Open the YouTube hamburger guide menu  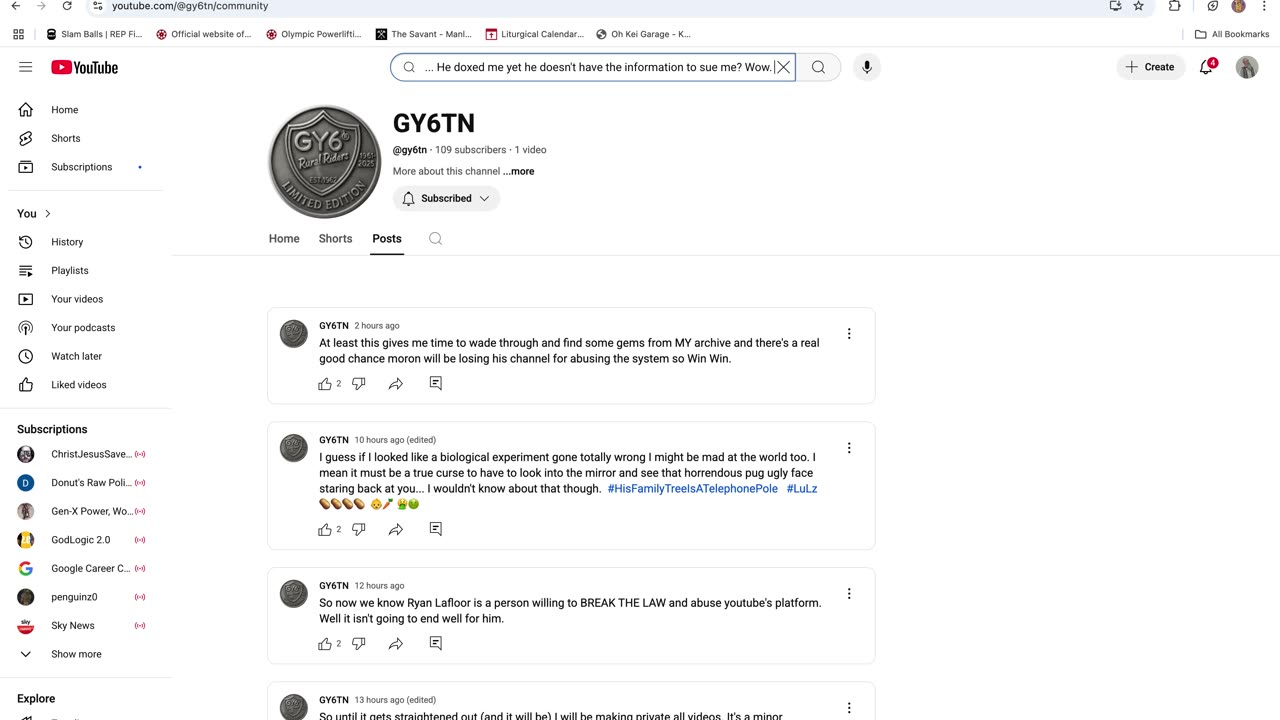pyautogui.click(x=26, y=67)
